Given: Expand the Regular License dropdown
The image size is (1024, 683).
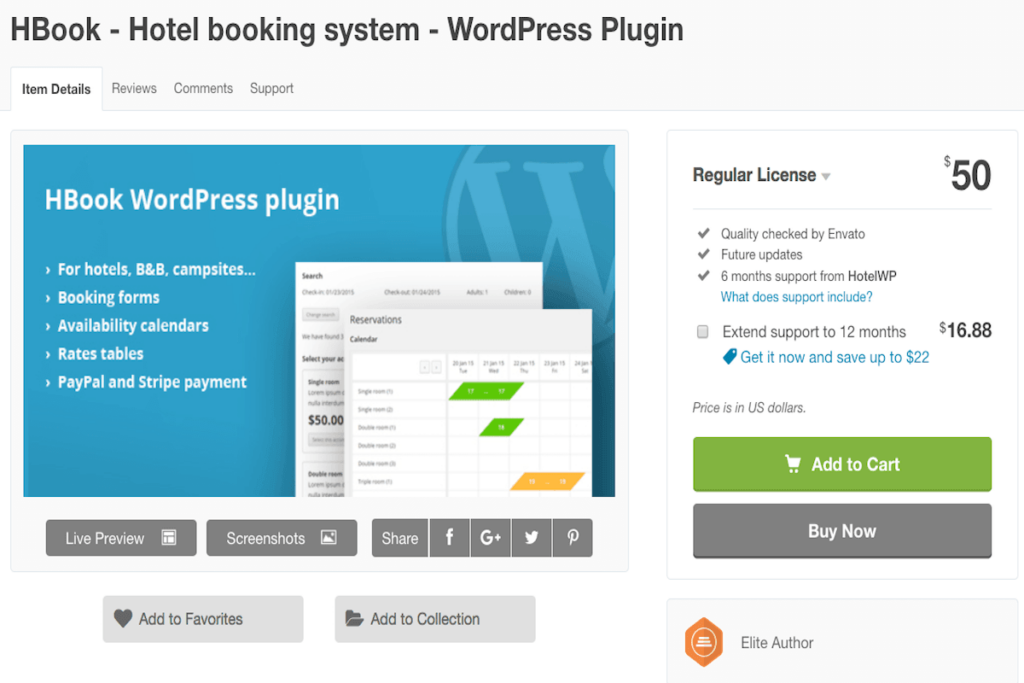Looking at the screenshot, I should click(x=761, y=175).
